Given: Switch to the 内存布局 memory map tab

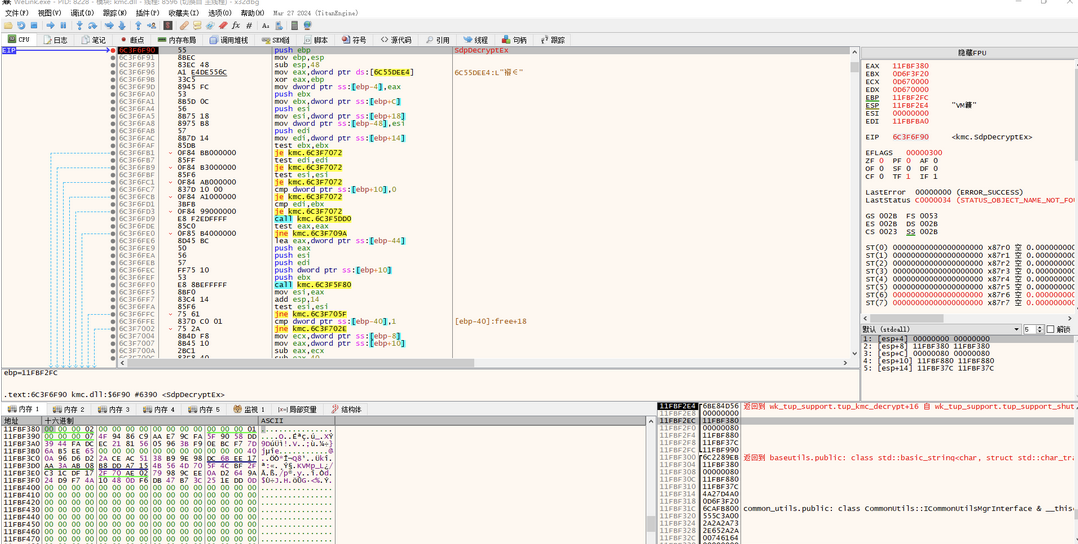Looking at the screenshot, I should (x=177, y=40).
